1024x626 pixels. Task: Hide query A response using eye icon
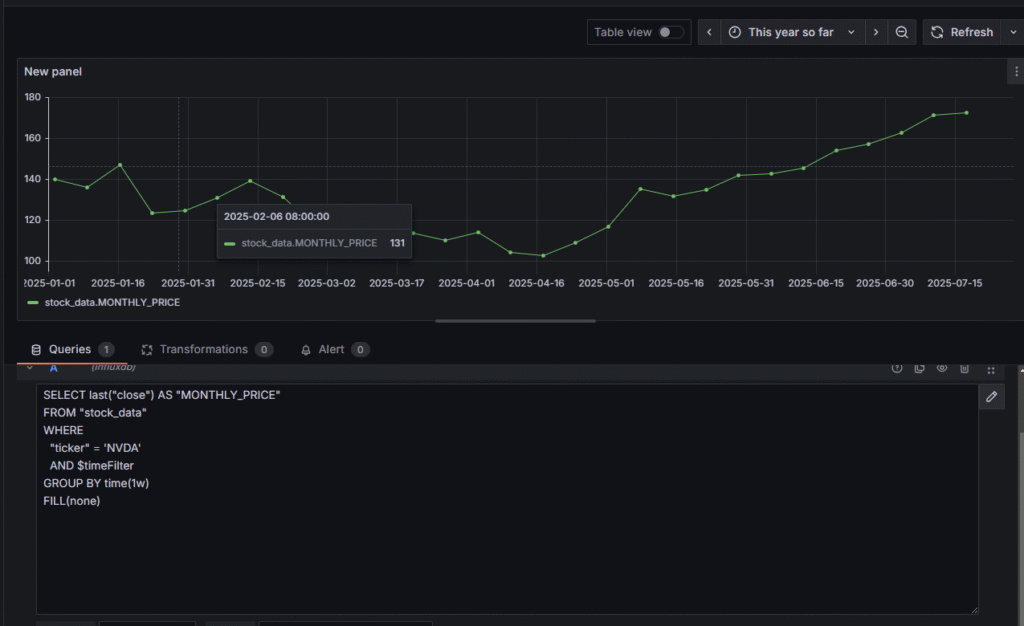coord(942,368)
